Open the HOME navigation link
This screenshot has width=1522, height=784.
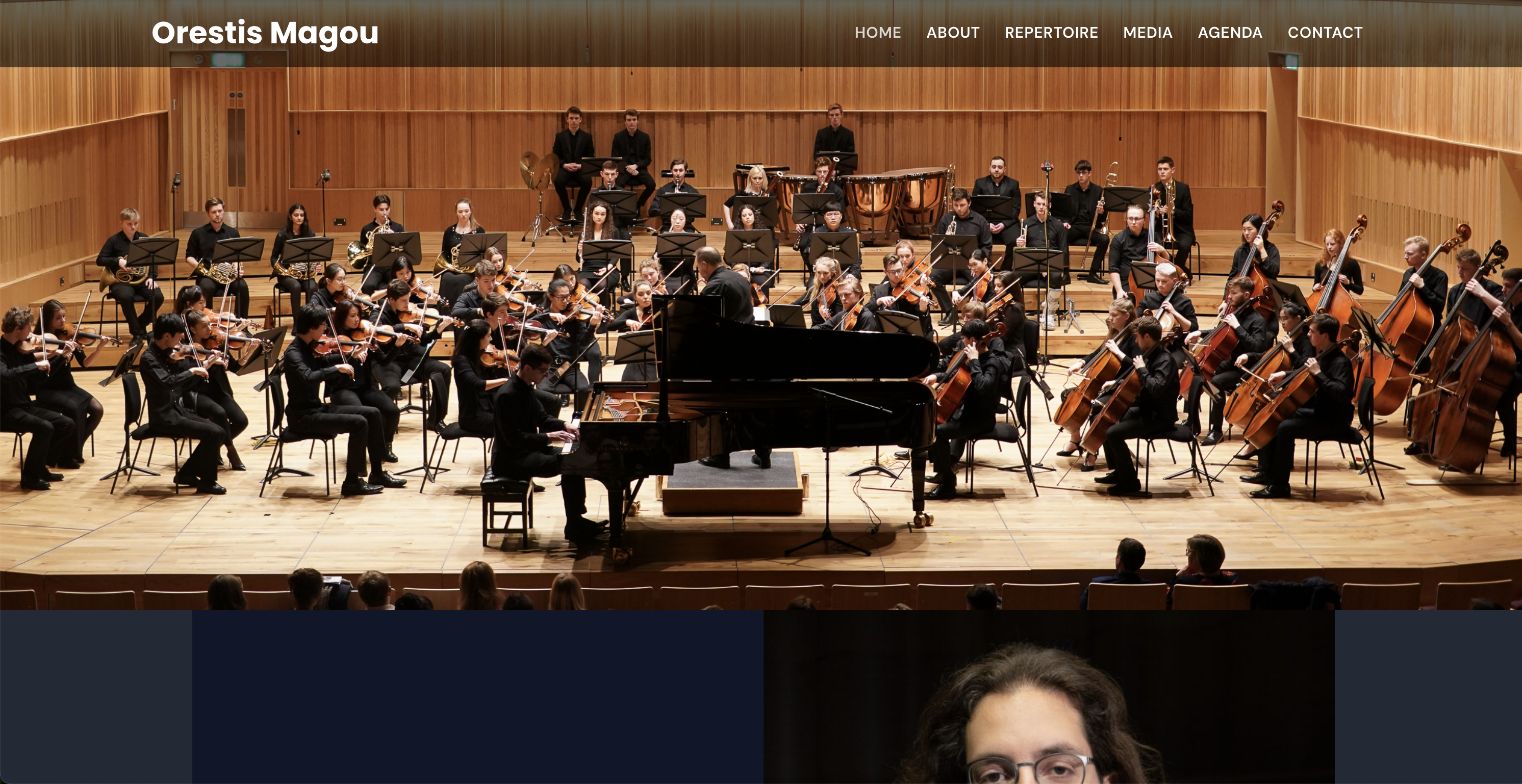pyautogui.click(x=877, y=33)
